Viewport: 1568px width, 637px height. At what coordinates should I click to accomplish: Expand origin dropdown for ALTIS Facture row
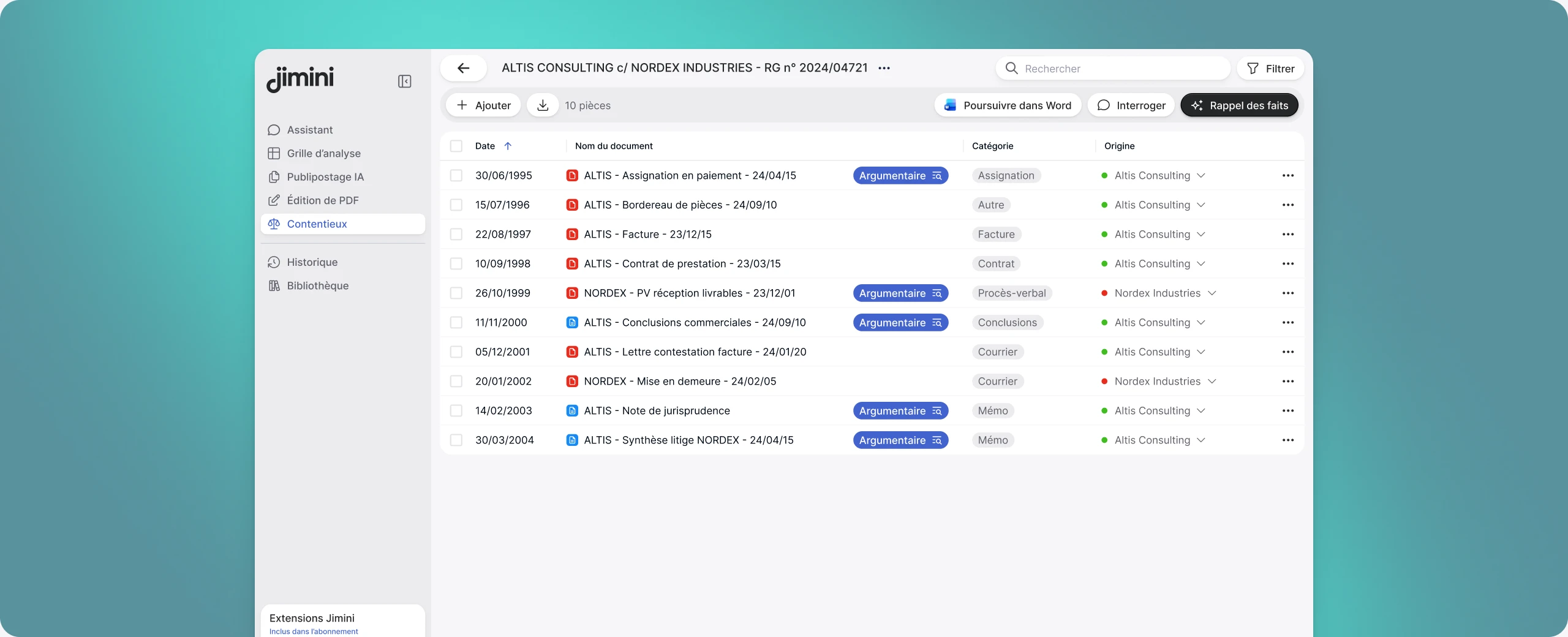[x=1201, y=235]
